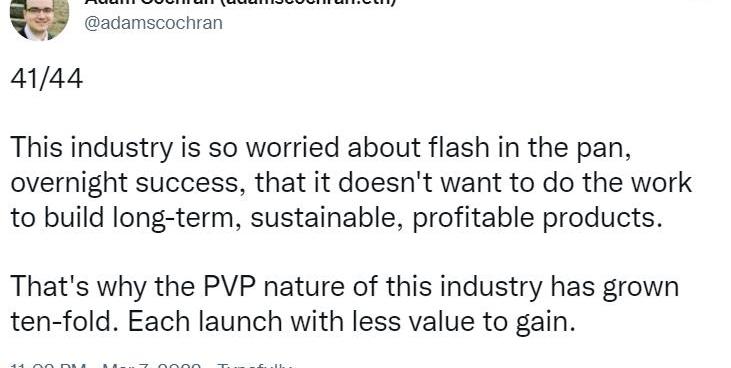
Task: Click the Typefully source link
Action: [255, 365]
